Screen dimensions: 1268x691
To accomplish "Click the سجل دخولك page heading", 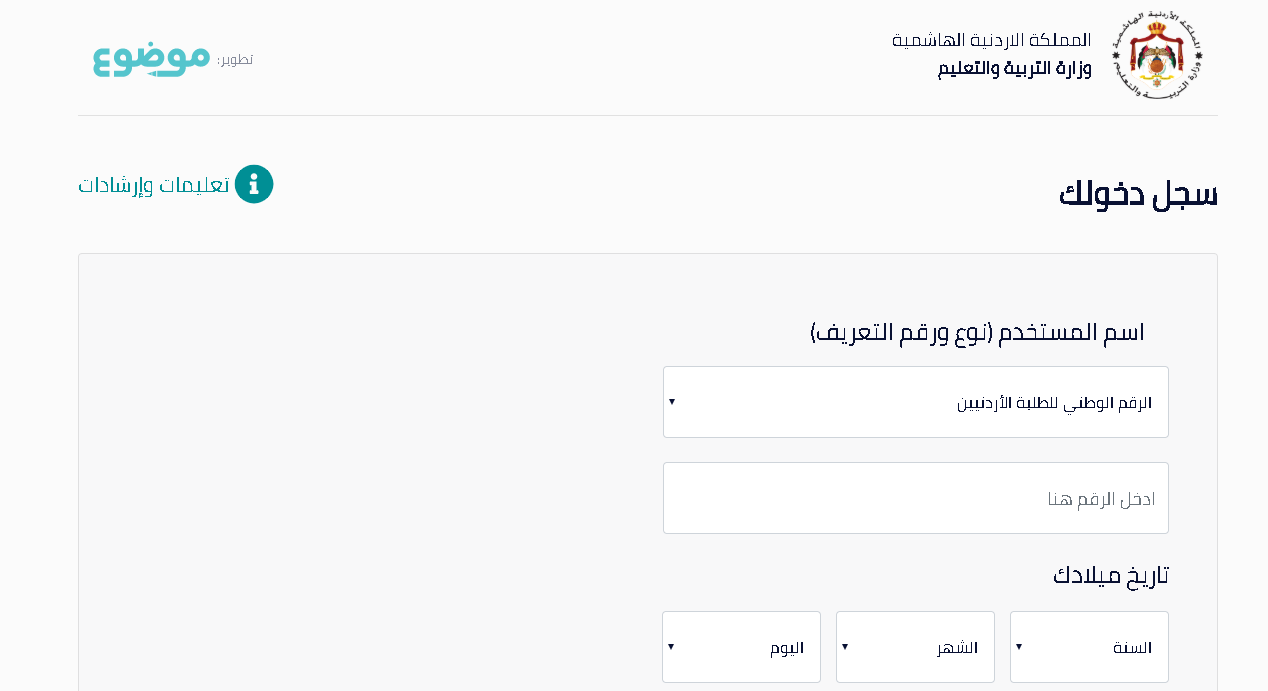I will (1138, 194).
